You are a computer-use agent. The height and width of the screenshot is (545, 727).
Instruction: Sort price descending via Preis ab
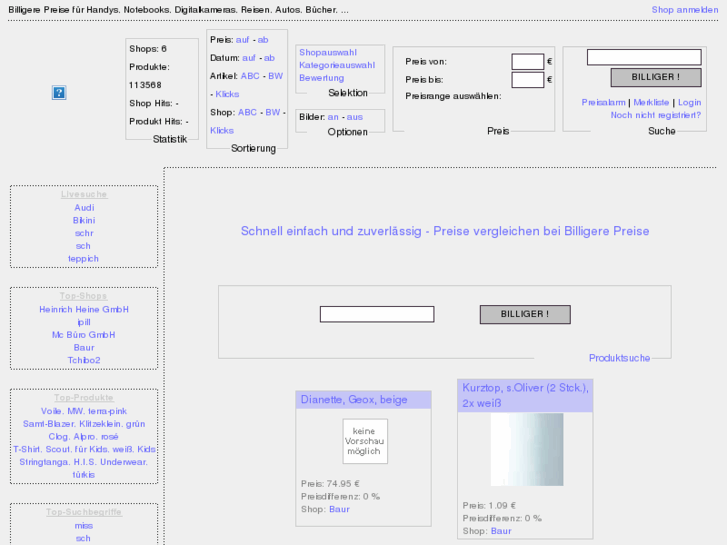tap(263, 40)
